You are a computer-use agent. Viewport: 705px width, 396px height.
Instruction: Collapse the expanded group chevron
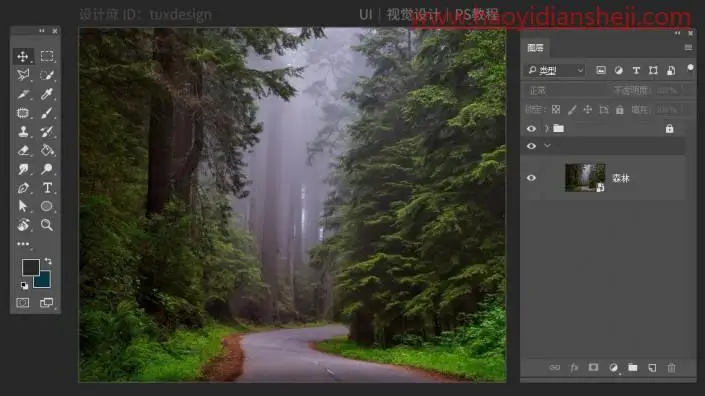[x=547, y=146]
